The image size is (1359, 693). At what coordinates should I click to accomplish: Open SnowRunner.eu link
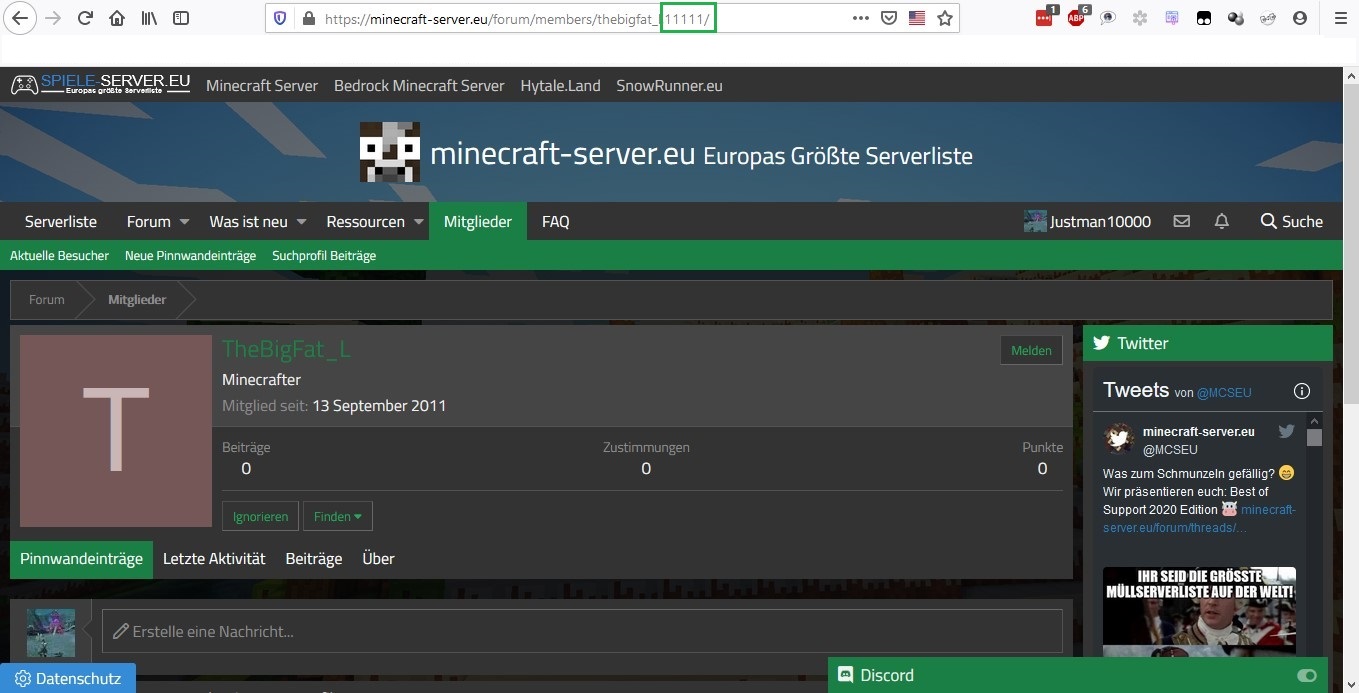coord(669,86)
